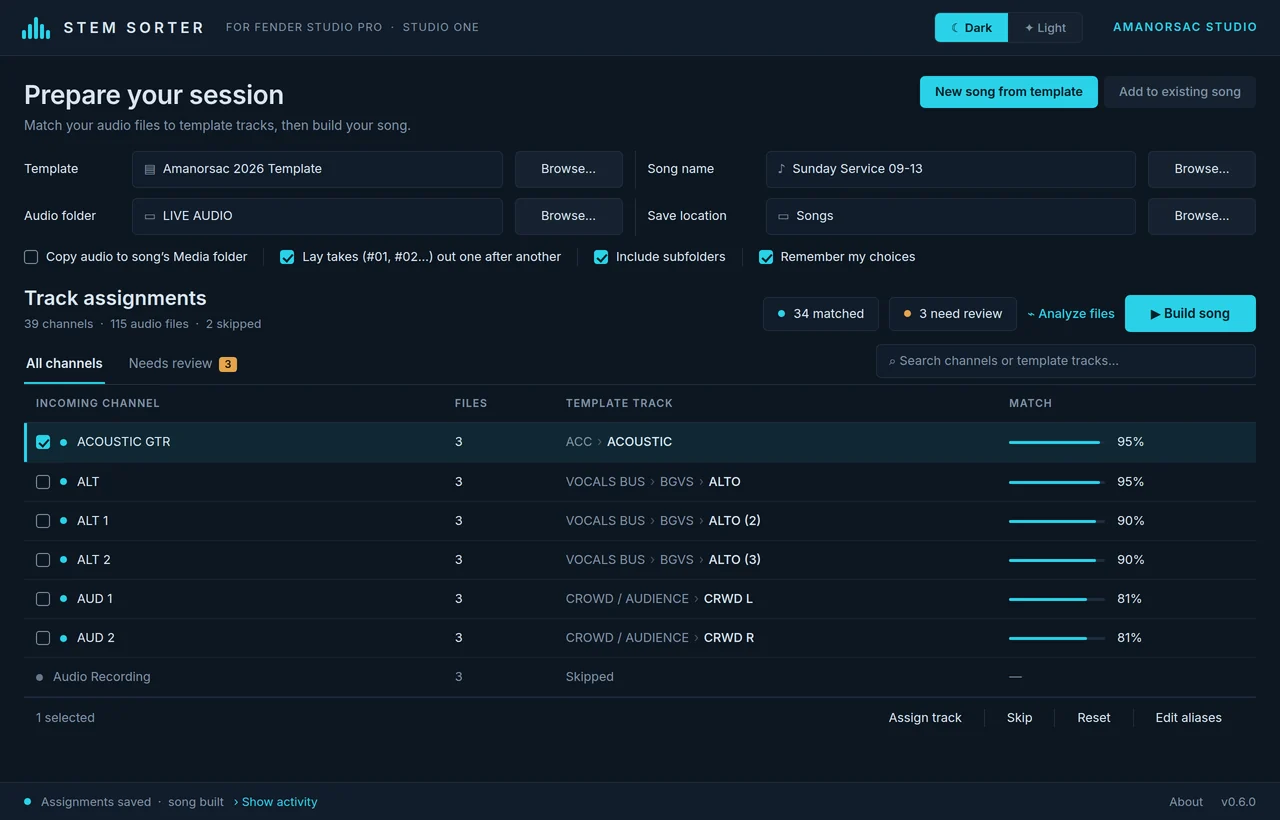1280x820 pixels.
Task: Open the All channels tab
Action: click(64, 363)
